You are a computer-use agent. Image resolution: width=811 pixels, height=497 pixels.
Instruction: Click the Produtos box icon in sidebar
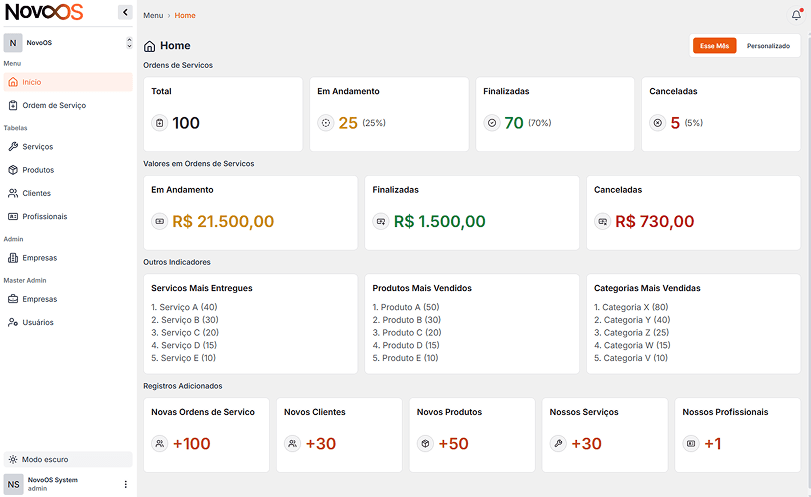tap(13, 170)
